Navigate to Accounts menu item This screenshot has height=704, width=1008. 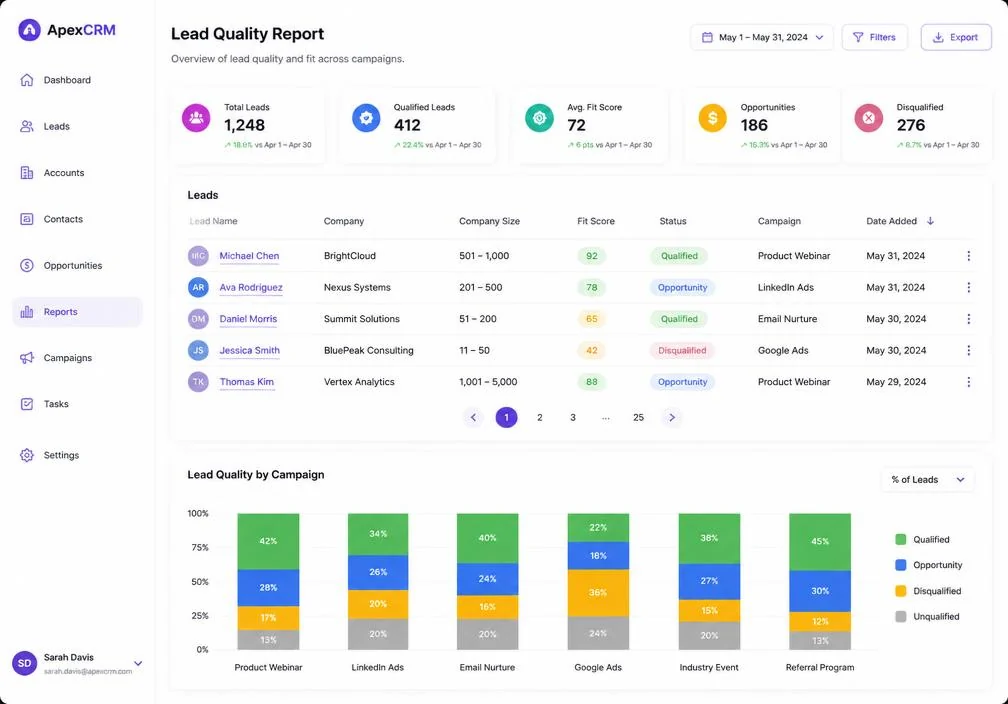pos(77,172)
